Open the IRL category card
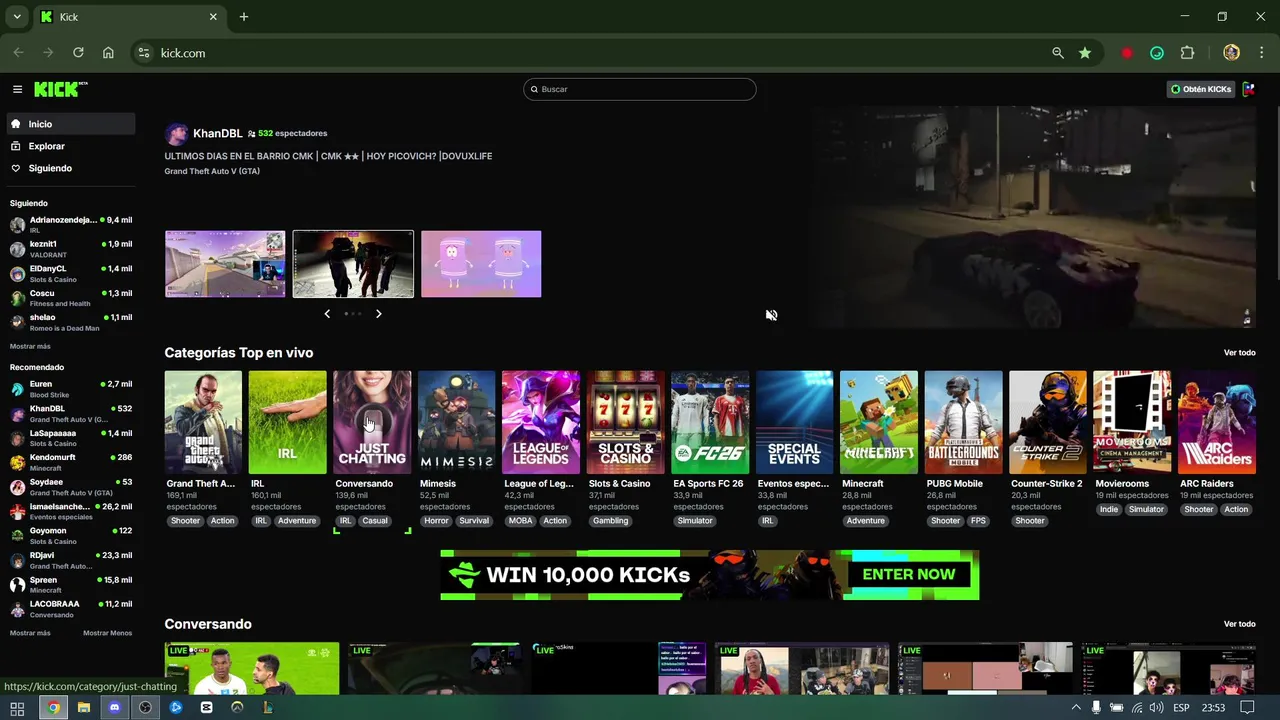 pyautogui.click(x=287, y=422)
